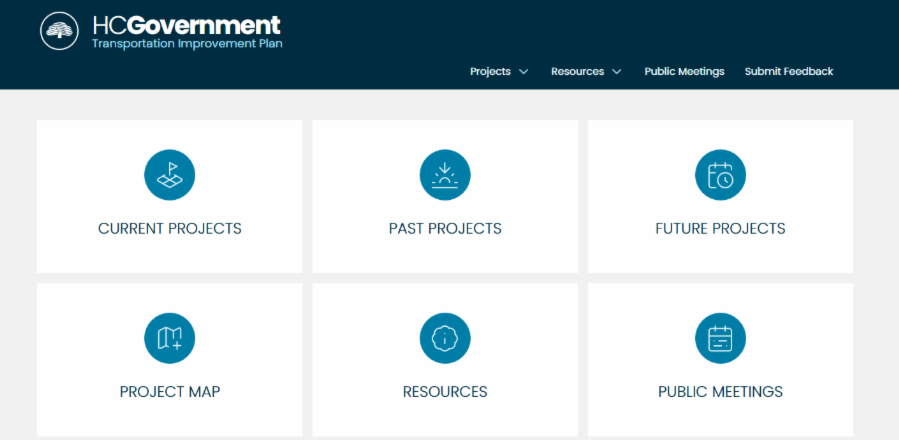Select the PAST PROJECTS card label
The image size is (899, 440).
coord(445,229)
